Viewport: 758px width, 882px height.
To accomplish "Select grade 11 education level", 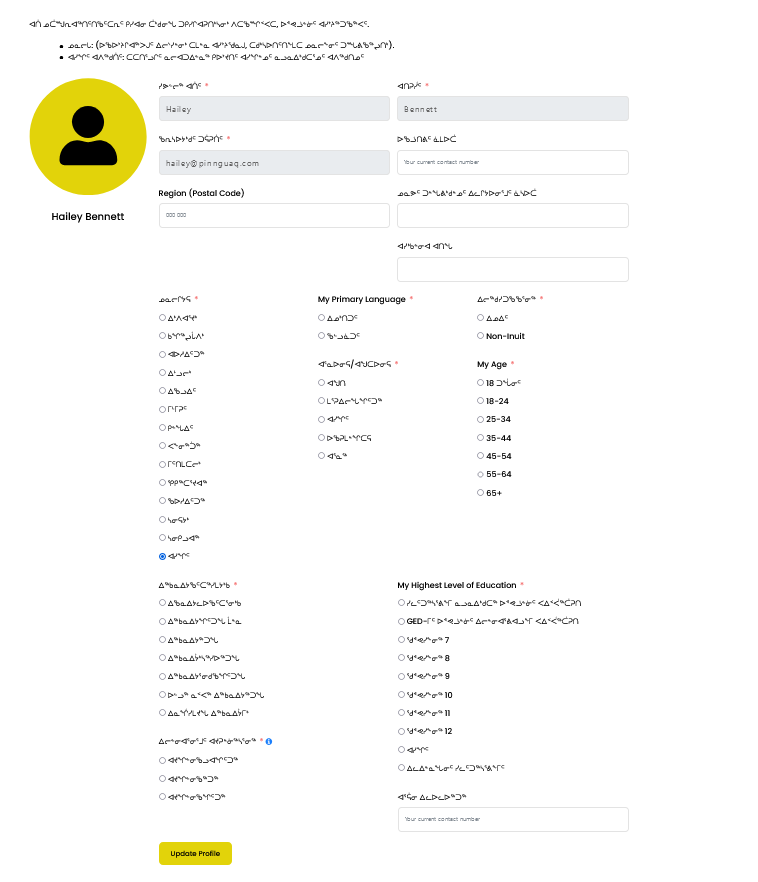I will 401,713.
